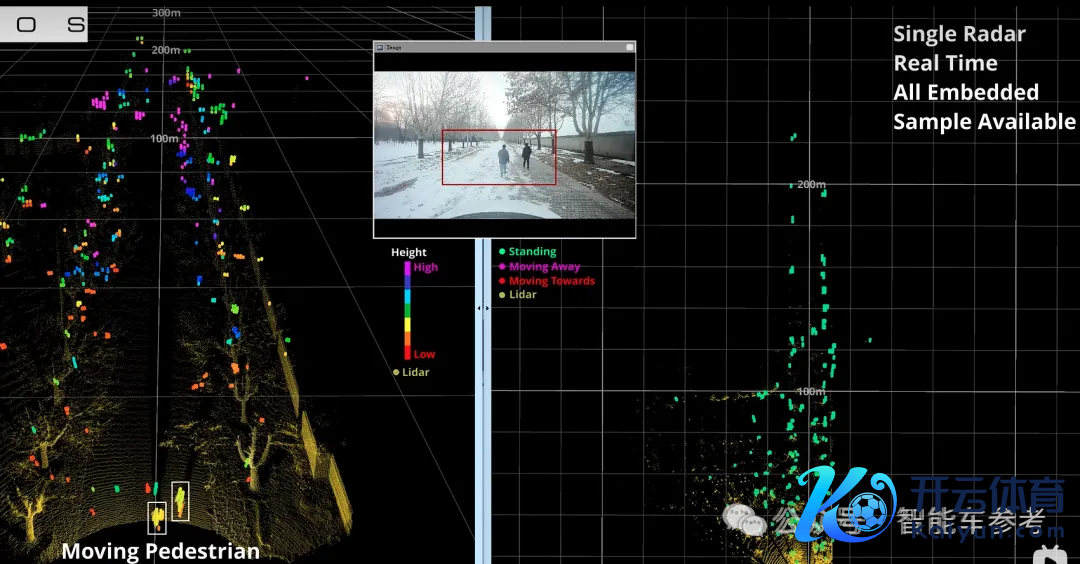The height and width of the screenshot is (564, 1080).
Task: Click the WeChat logo watermark icon
Action: pos(744,518)
